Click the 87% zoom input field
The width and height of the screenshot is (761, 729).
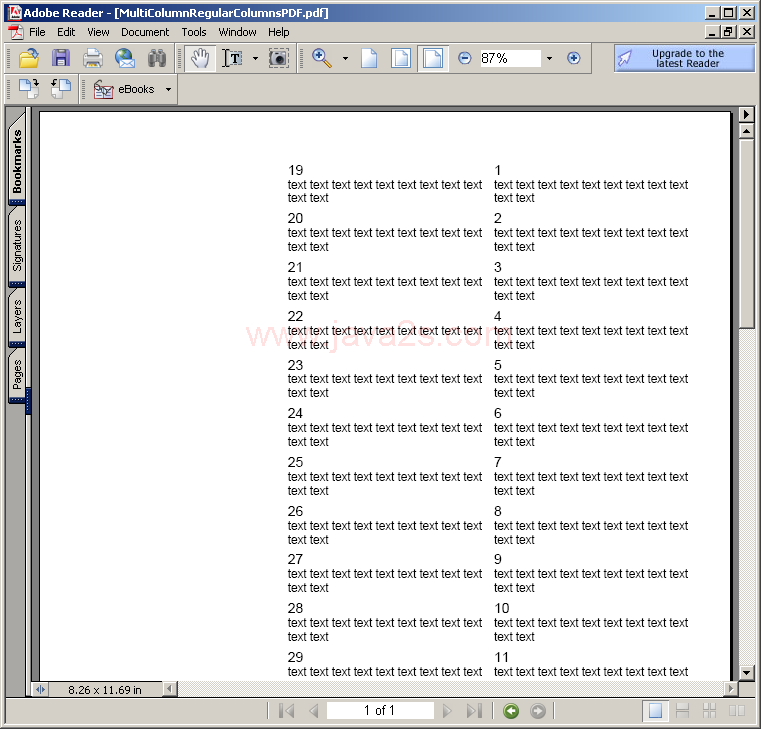click(510, 58)
